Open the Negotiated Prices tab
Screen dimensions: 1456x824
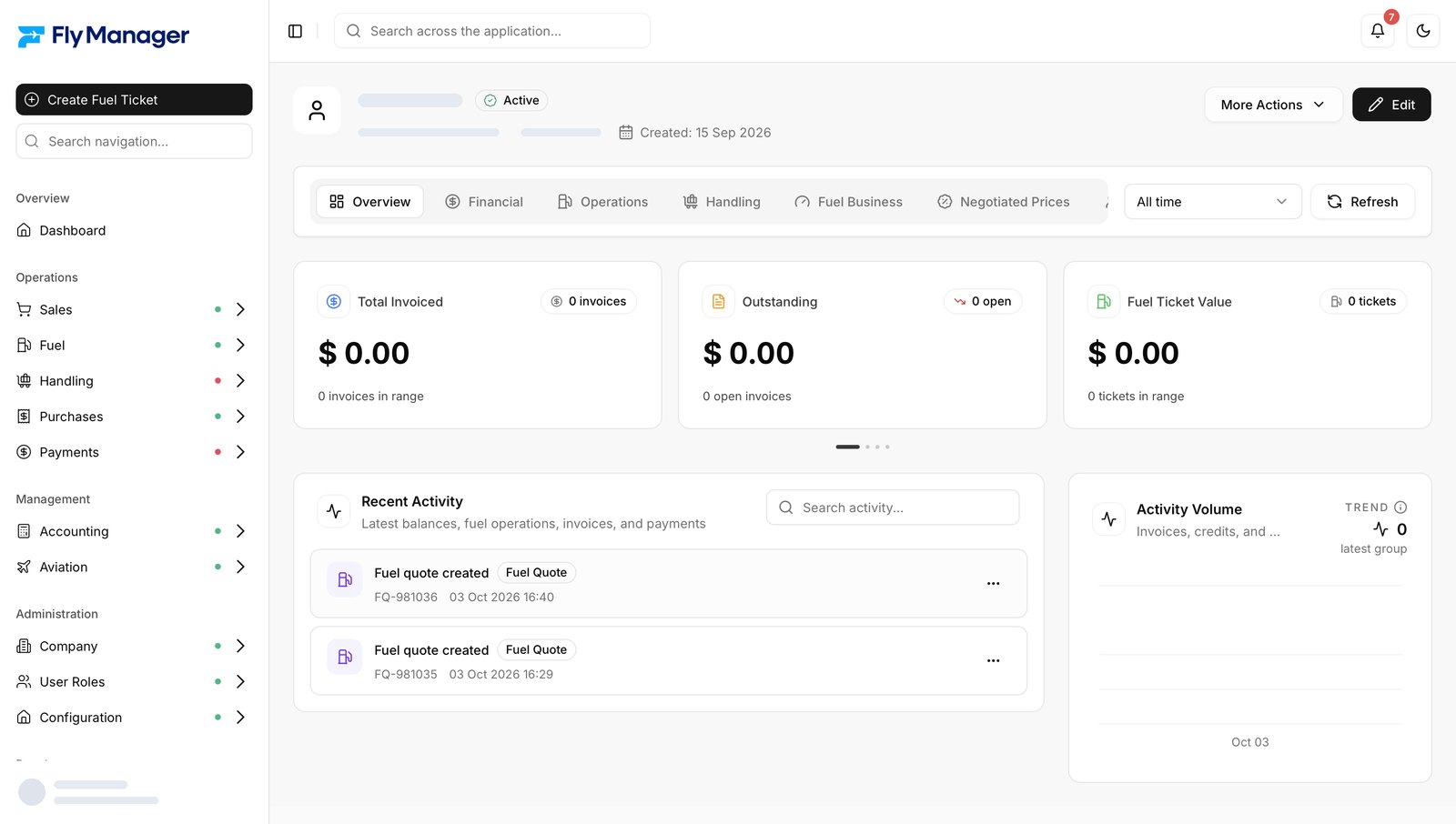click(x=1004, y=202)
